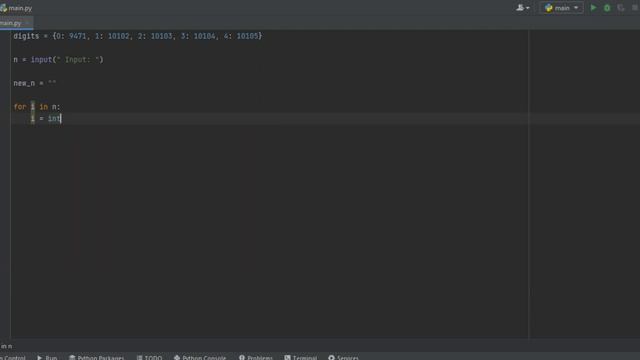Screen dimensions: 640x360
Task: Run the main configuration with green play button
Action: (x=593, y=8)
